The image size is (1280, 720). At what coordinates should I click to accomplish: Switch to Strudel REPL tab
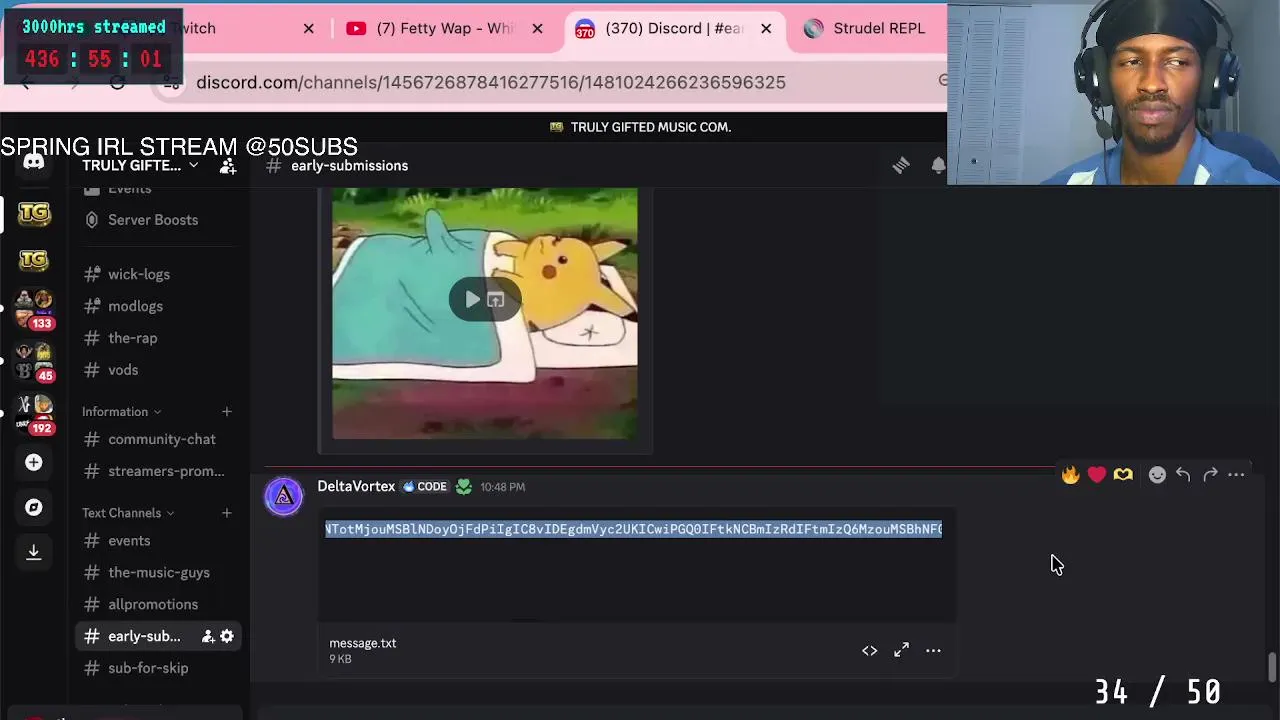865,28
